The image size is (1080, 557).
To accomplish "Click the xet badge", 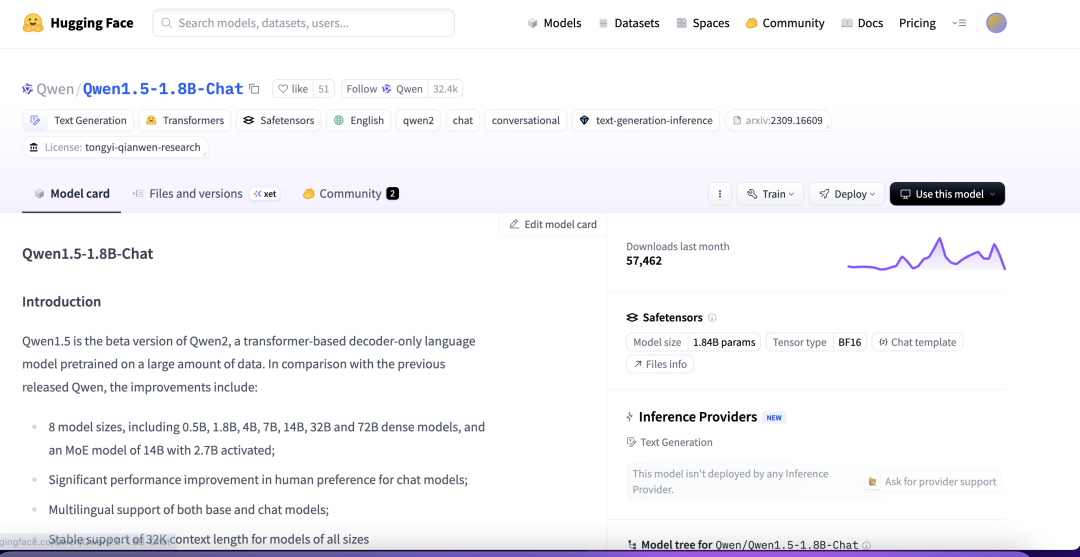I will (264, 194).
